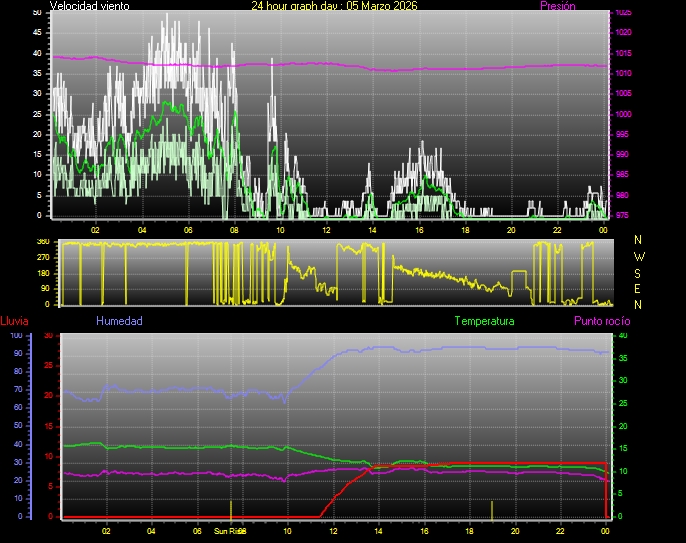Click the "W" wind direction letter
Image resolution: width=686 pixels, height=543 pixels.
point(638,256)
